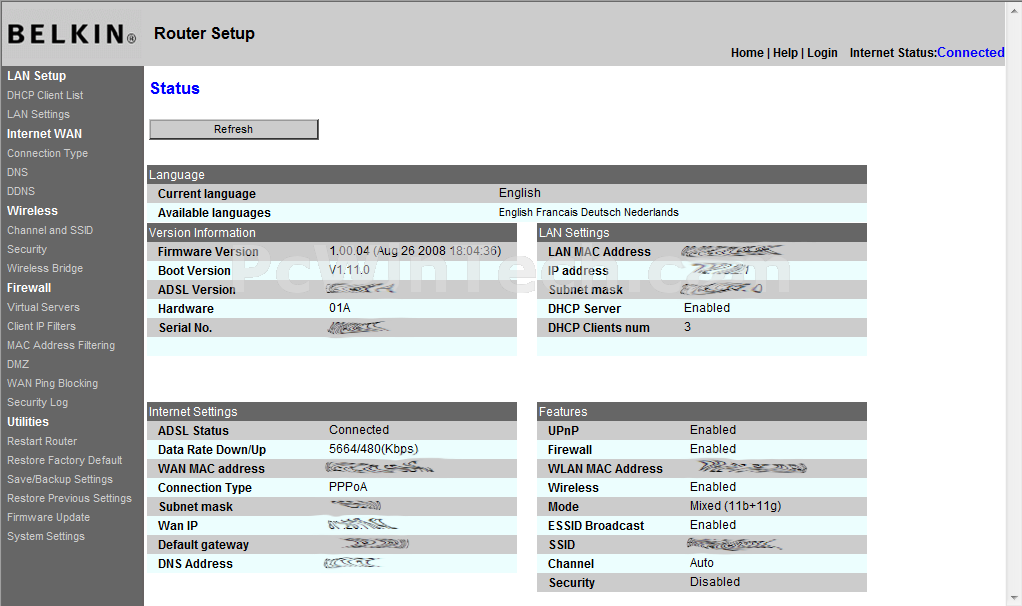
Task: Click hardware value 01A
Action: point(340,308)
